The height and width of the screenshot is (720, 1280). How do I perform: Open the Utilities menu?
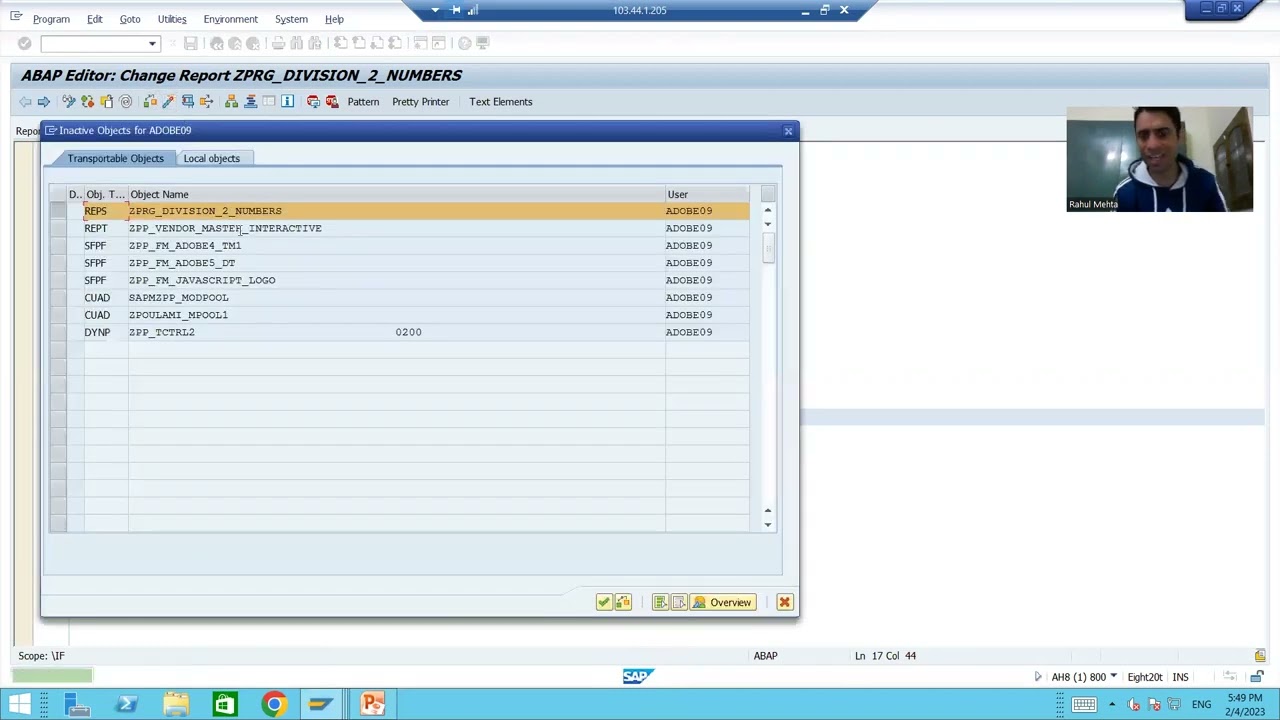pos(172,19)
